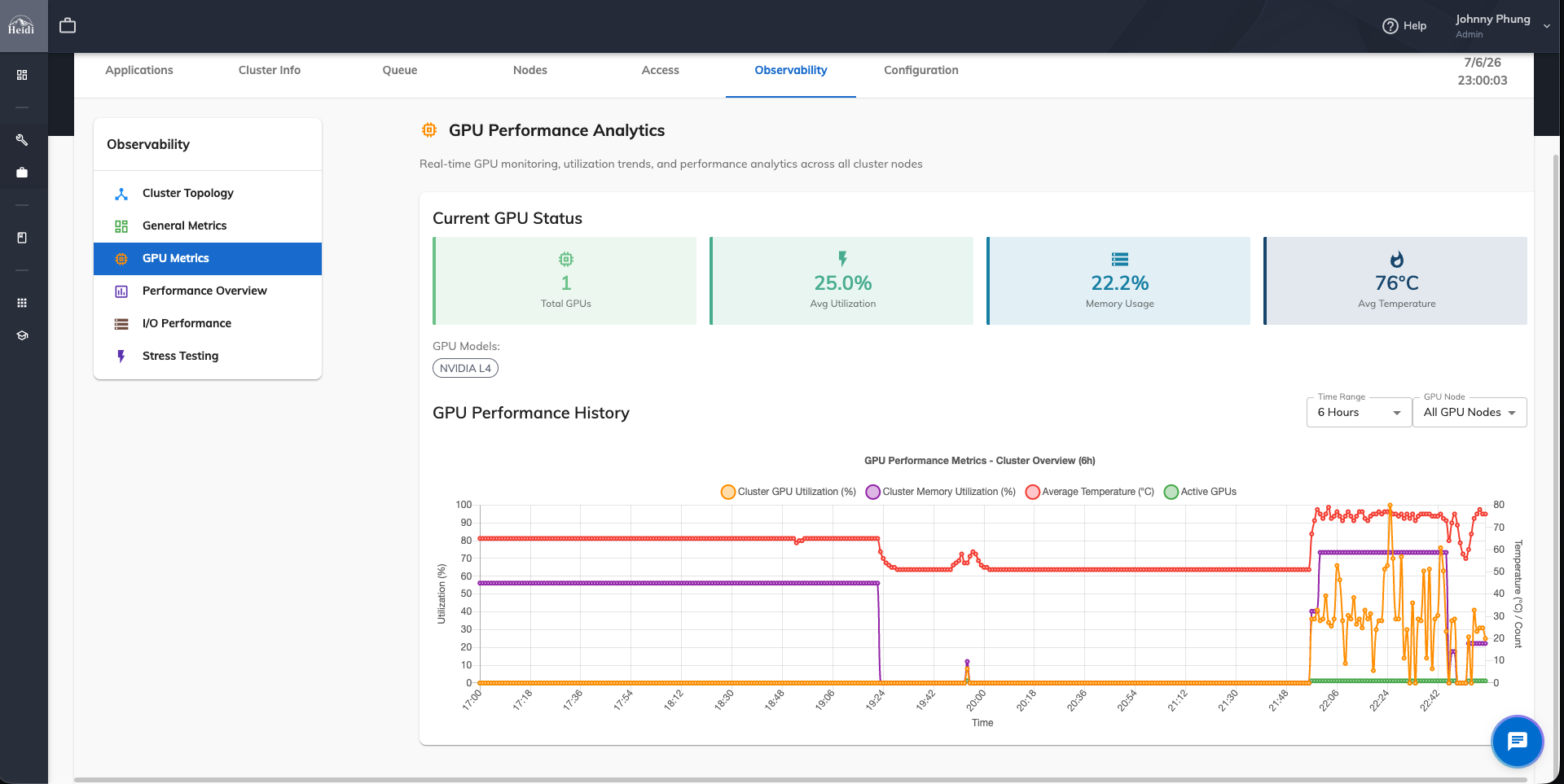Open the clipboard icon in left sidebar
Screen dimensions: 1564x784
pos(22,238)
